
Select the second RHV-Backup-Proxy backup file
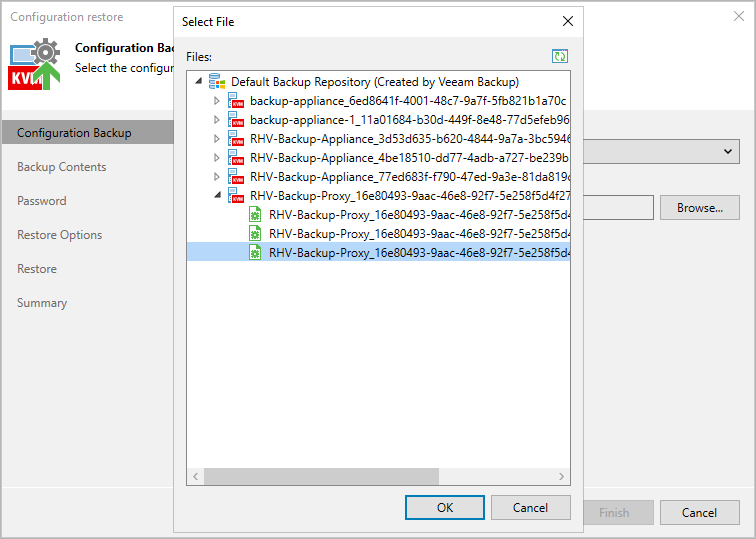pos(418,234)
